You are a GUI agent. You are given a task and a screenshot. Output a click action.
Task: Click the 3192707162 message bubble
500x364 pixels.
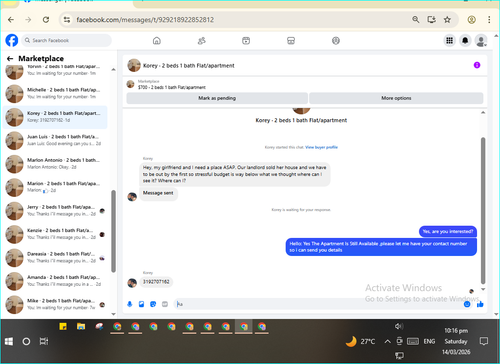coord(156,282)
